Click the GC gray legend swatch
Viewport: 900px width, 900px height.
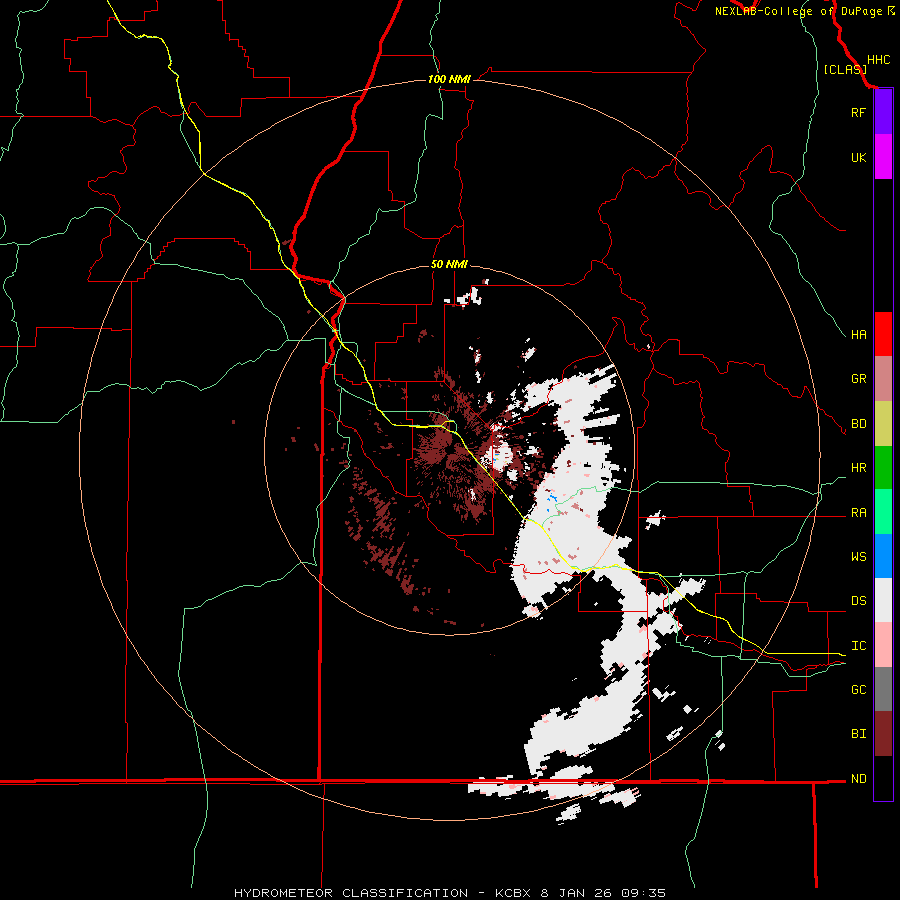tap(883, 689)
